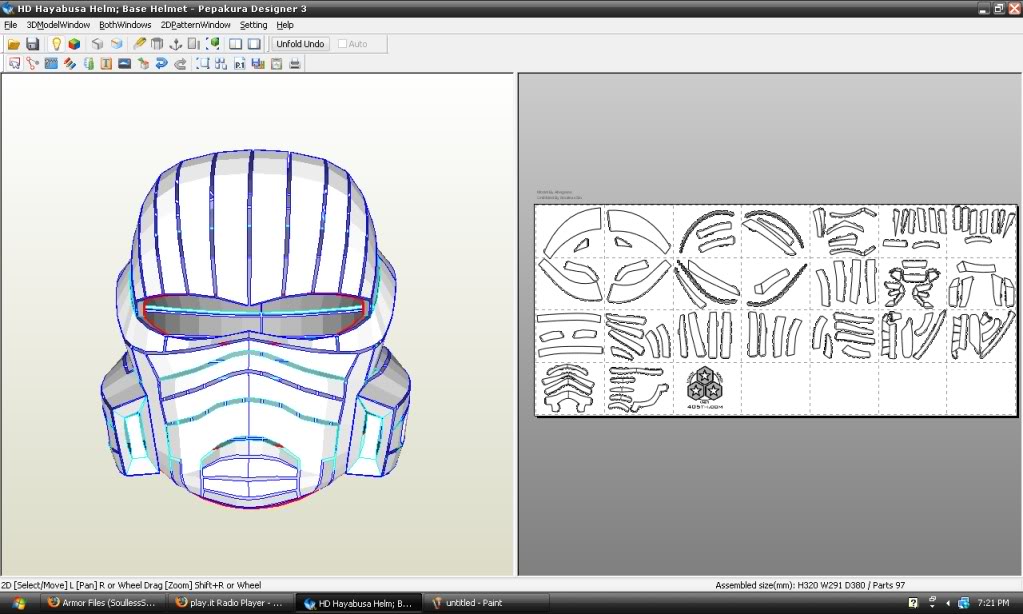Click the green cube fit-to-view icon
The width and height of the screenshot is (1023, 614).
[x=213, y=44]
